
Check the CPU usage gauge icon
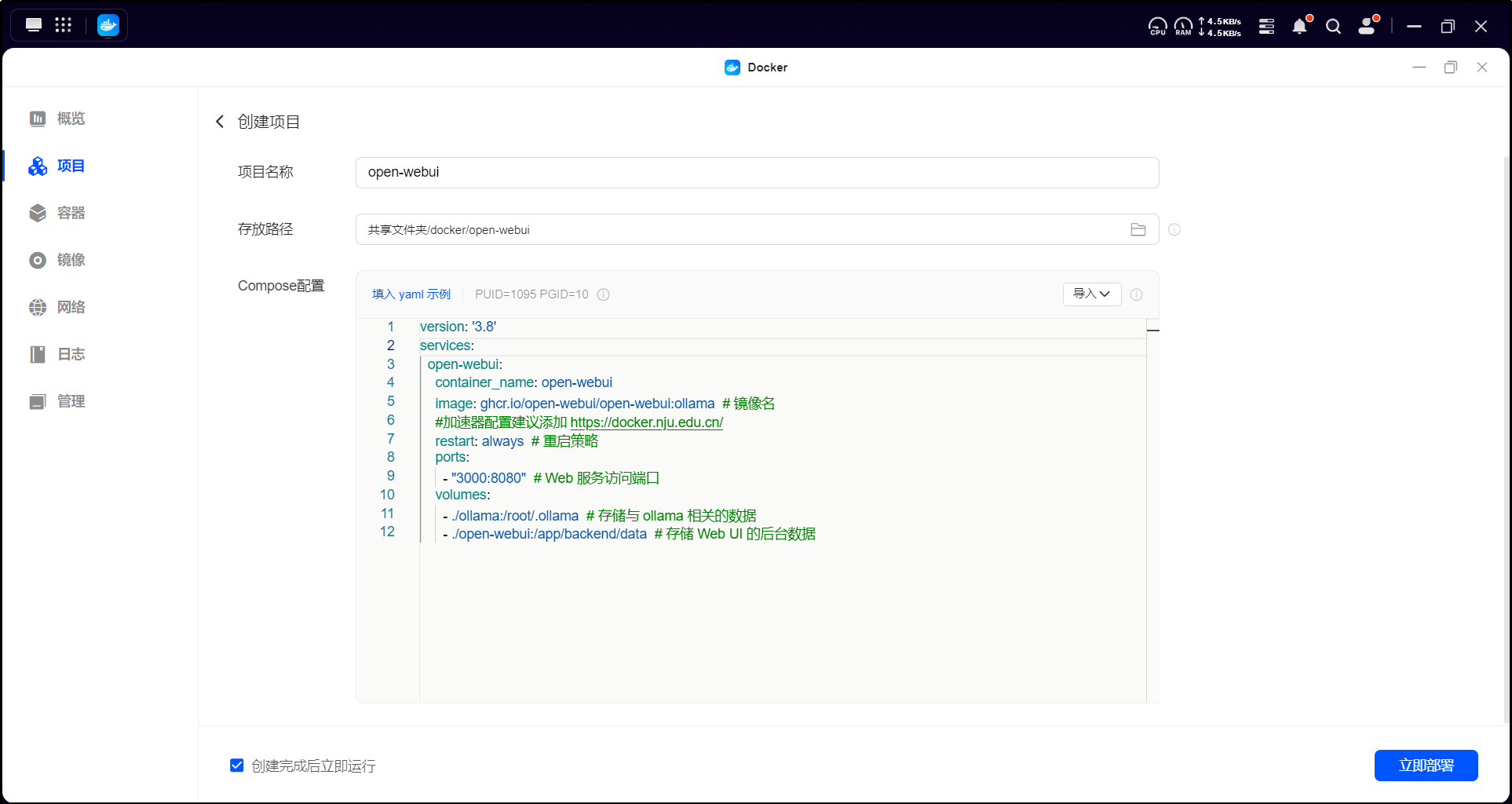(1158, 27)
